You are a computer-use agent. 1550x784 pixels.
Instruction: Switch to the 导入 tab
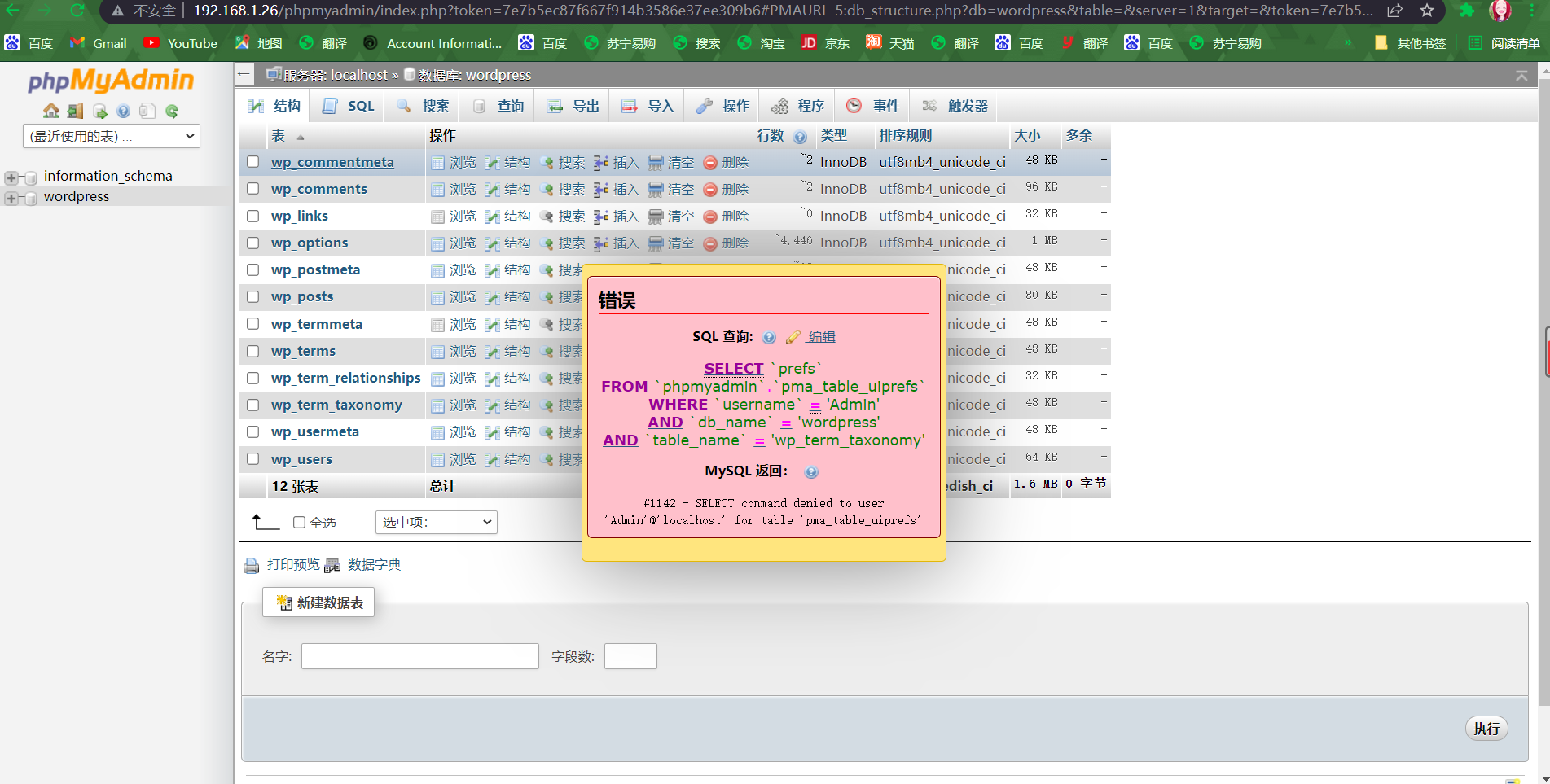coord(648,106)
